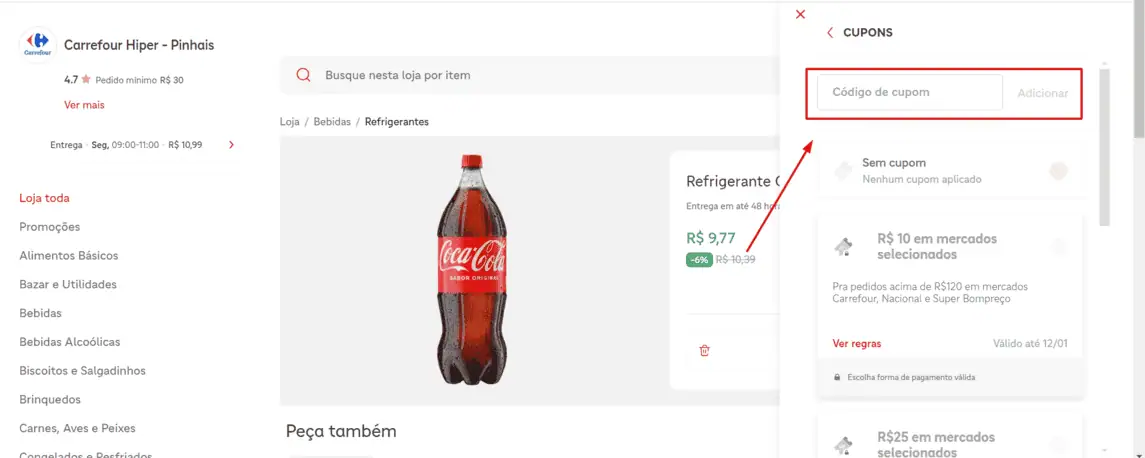Image resolution: width=1145 pixels, height=458 pixels.
Task: Go back using Cupons chevron
Action: point(830,33)
